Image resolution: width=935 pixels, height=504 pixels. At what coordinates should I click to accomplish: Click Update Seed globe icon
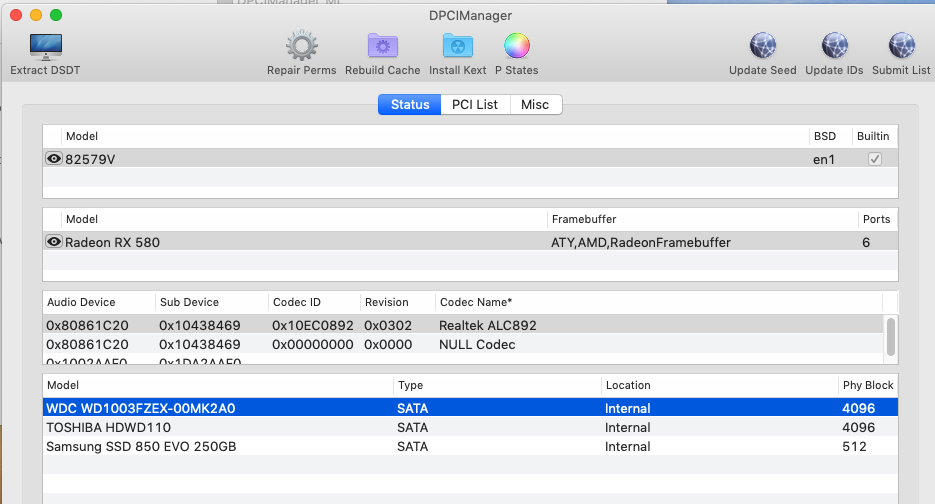(763, 46)
